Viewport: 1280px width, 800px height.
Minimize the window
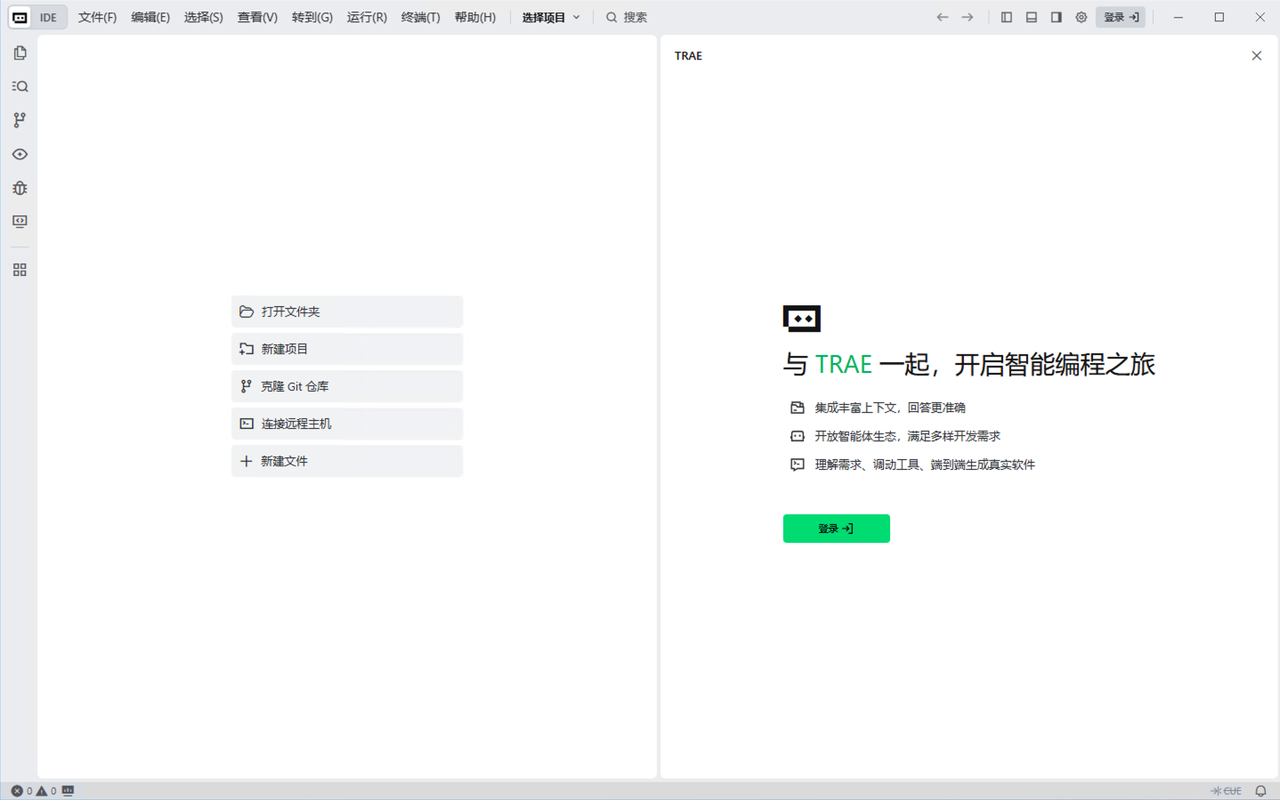[x=1178, y=17]
